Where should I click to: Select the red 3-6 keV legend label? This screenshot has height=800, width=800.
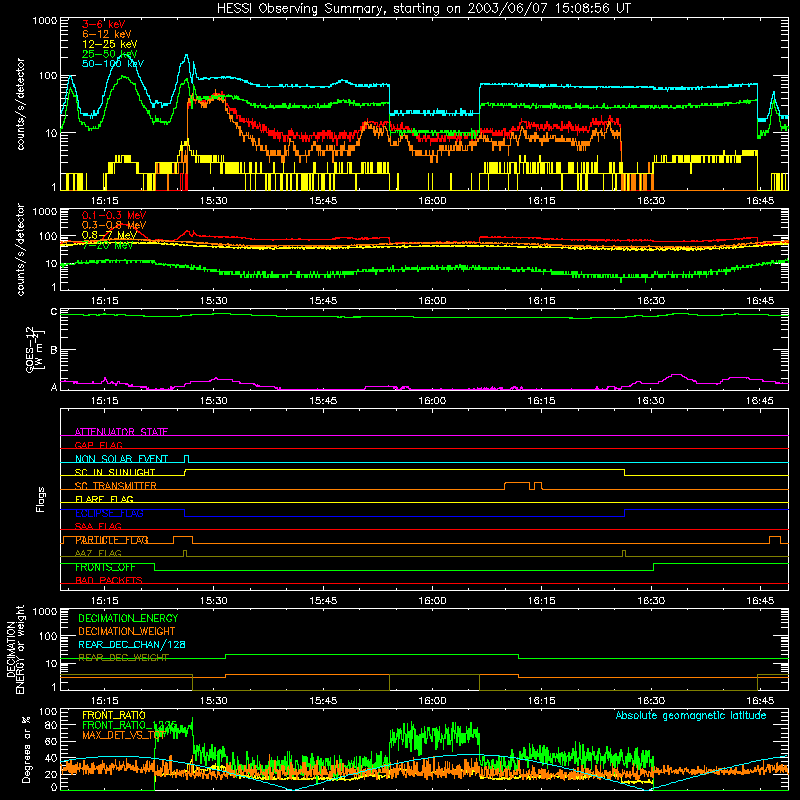coord(104,24)
